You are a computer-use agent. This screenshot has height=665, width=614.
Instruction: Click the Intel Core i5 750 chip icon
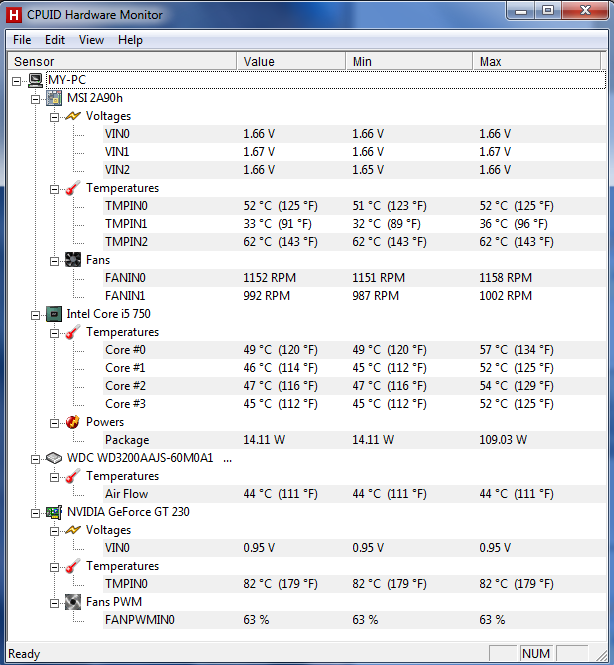pyautogui.click(x=54, y=314)
